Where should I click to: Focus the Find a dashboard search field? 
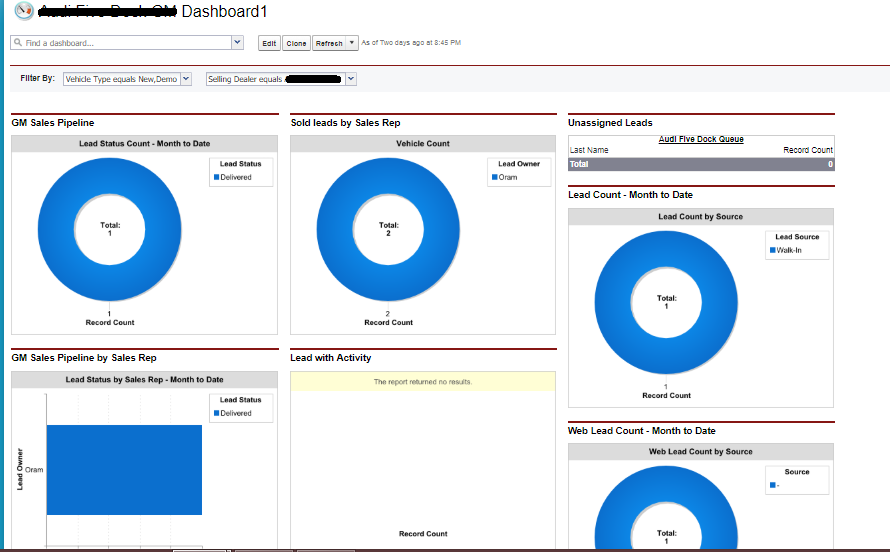click(121, 43)
